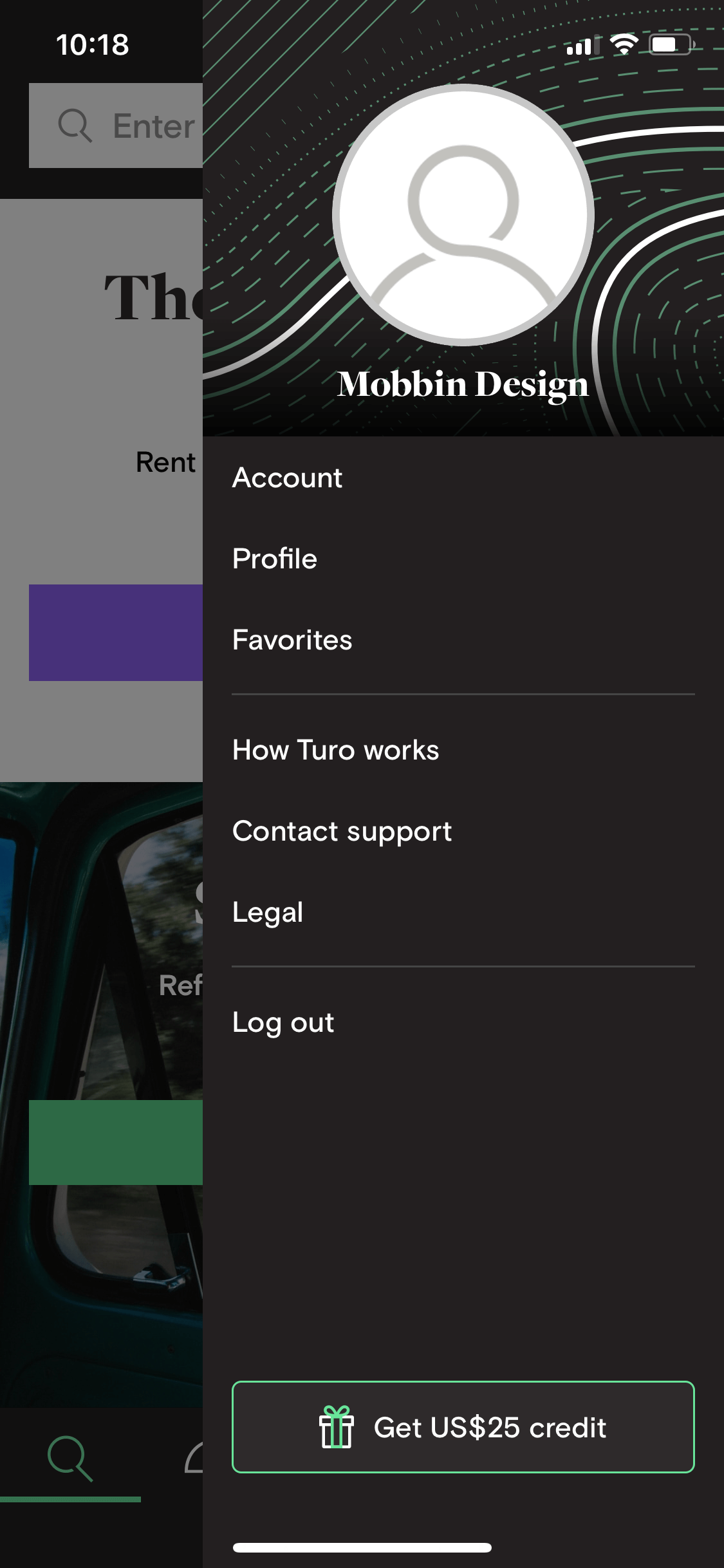Go to Profile in the side menu
The width and height of the screenshot is (724, 1568).
[x=275, y=559]
